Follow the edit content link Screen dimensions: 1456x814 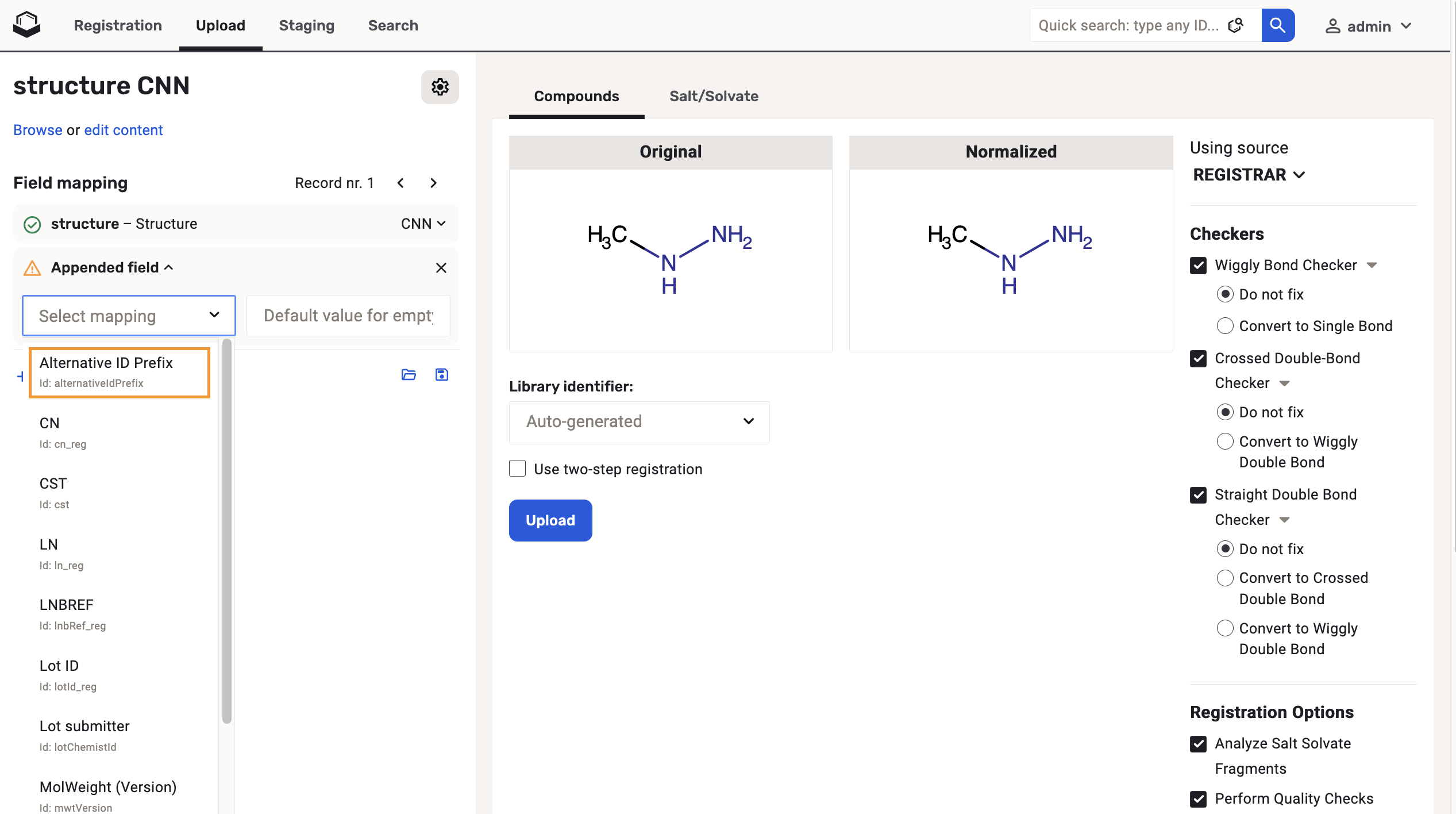124,130
